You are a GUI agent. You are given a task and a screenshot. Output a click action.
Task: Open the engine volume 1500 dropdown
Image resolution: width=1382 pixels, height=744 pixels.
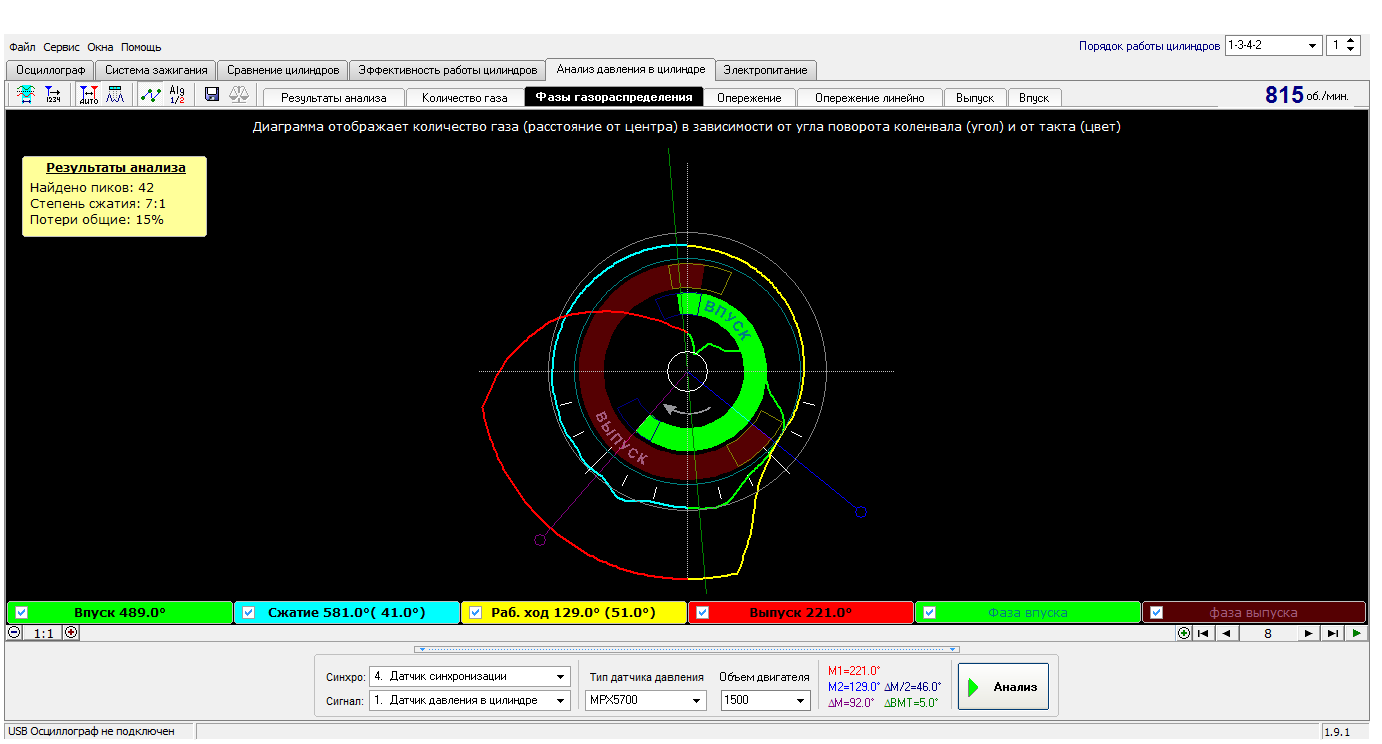pos(765,700)
